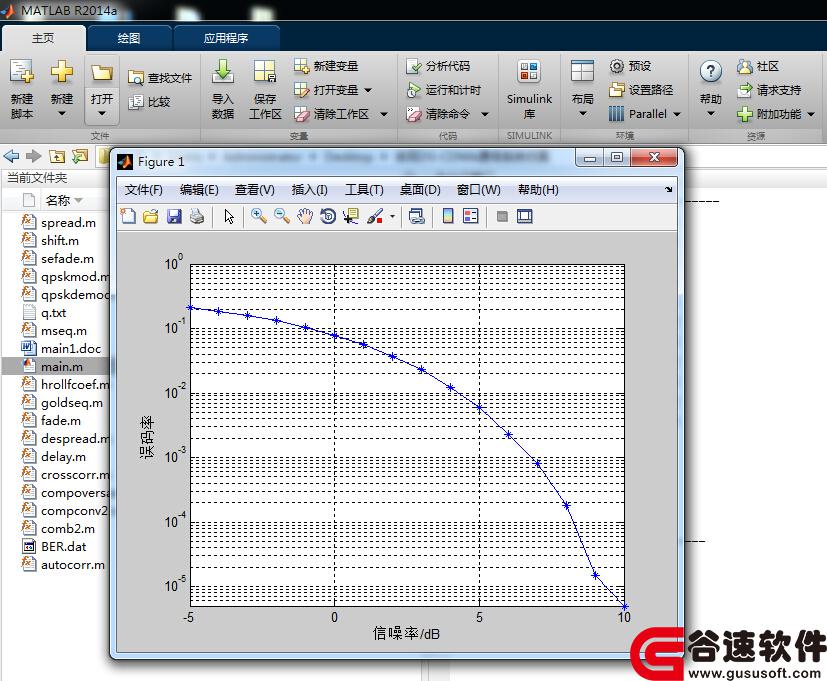Open the Edit menu 编辑(E) in Figure 1

click(199, 190)
